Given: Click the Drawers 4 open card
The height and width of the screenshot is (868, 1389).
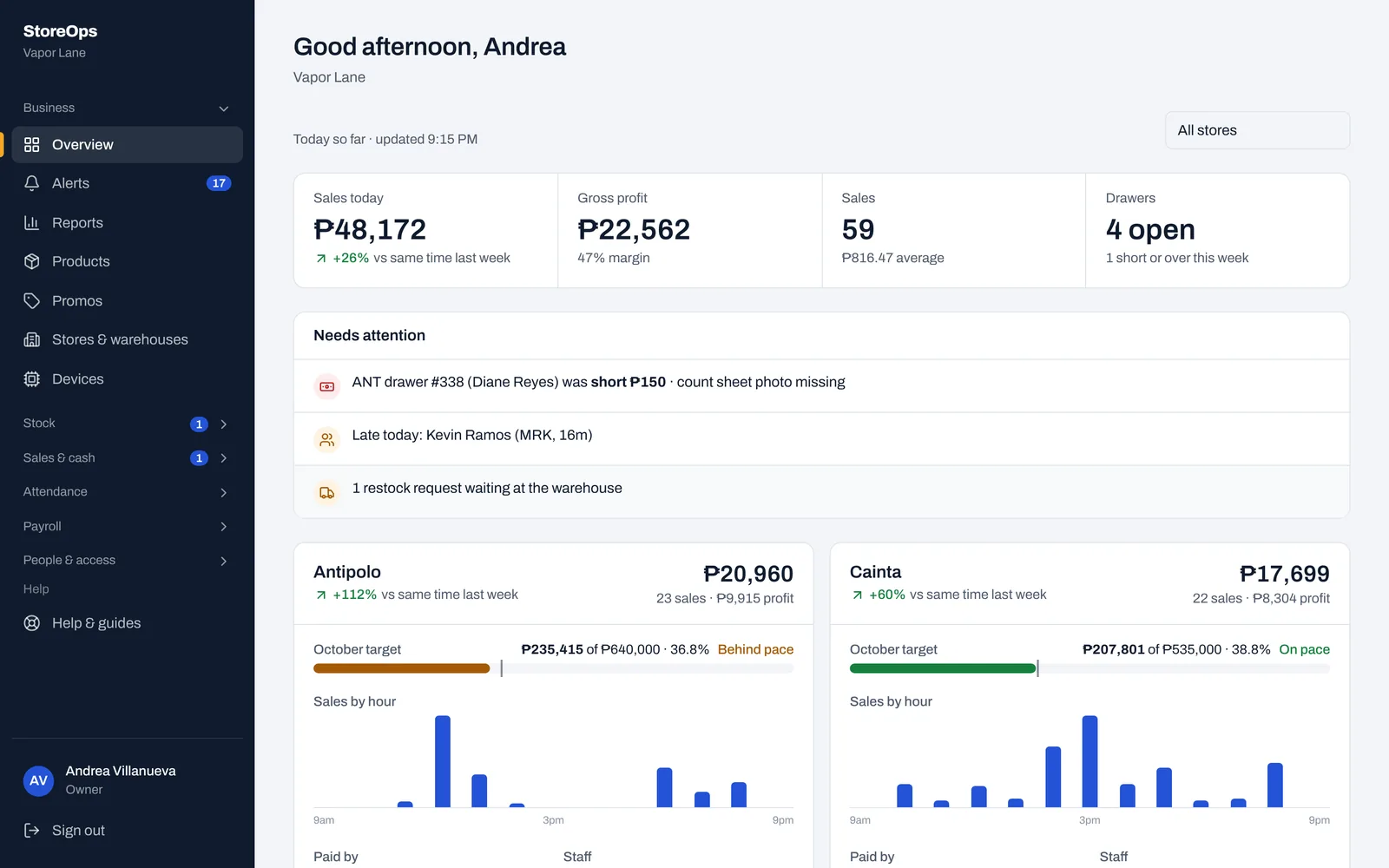Looking at the screenshot, I should pos(1217,230).
